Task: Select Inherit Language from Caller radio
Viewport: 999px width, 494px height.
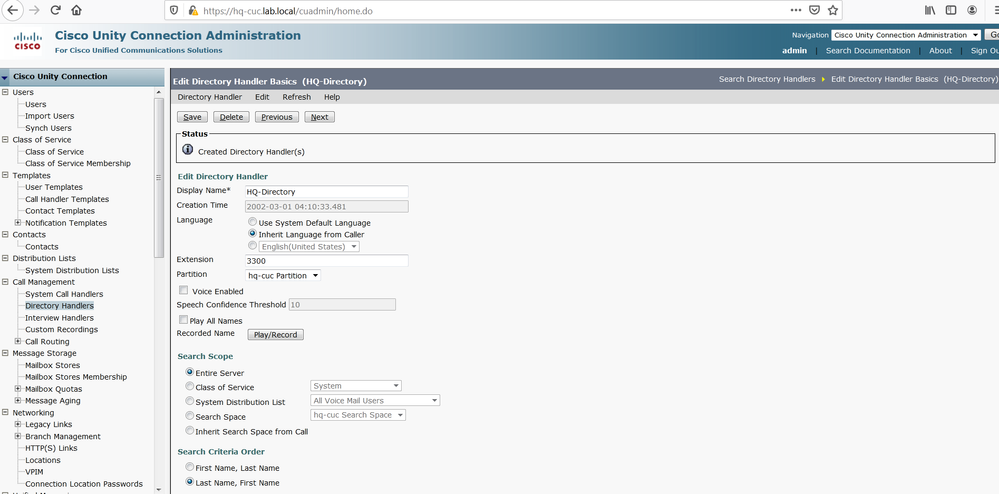Action: 252,234
